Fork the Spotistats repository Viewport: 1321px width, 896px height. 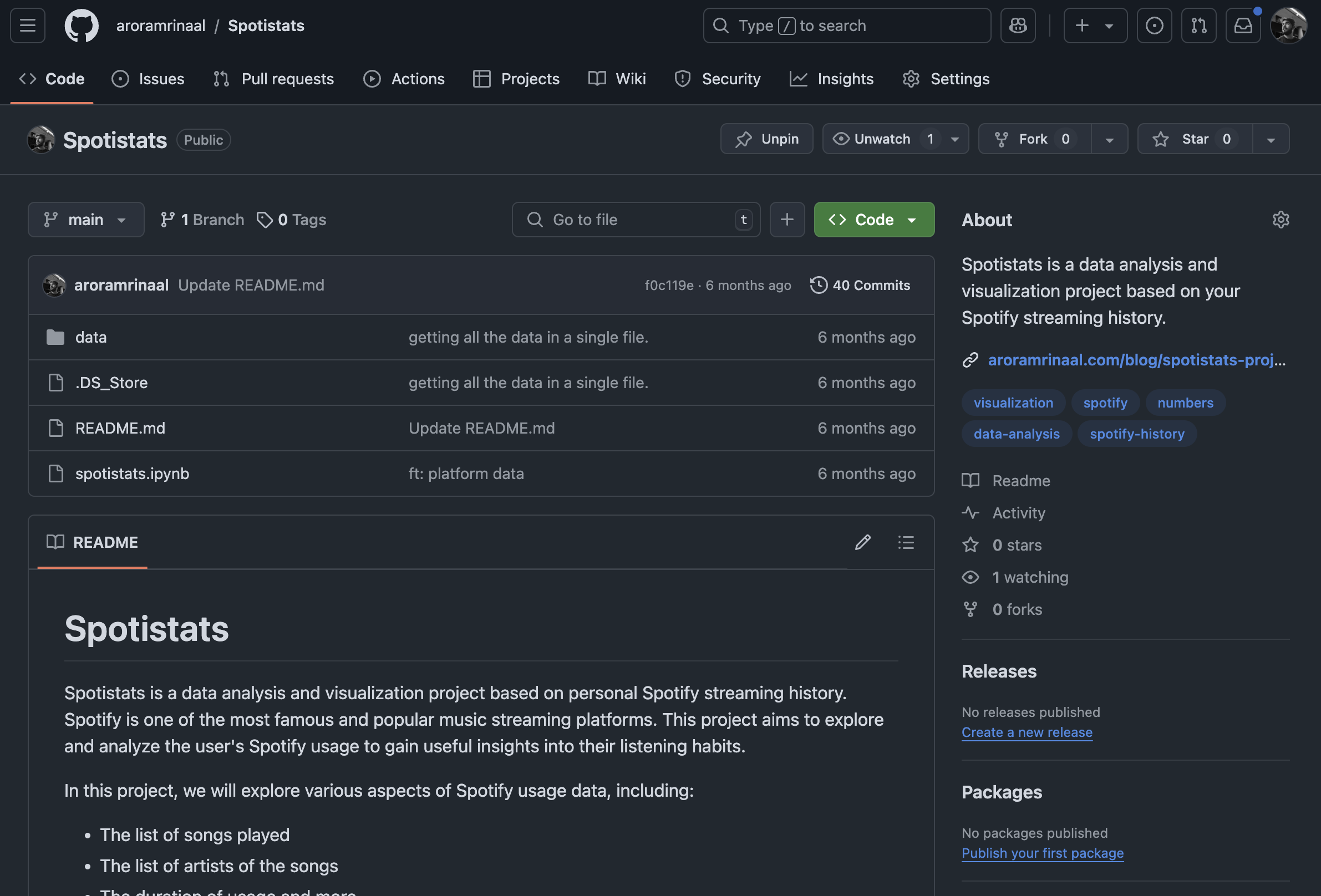(1034, 139)
